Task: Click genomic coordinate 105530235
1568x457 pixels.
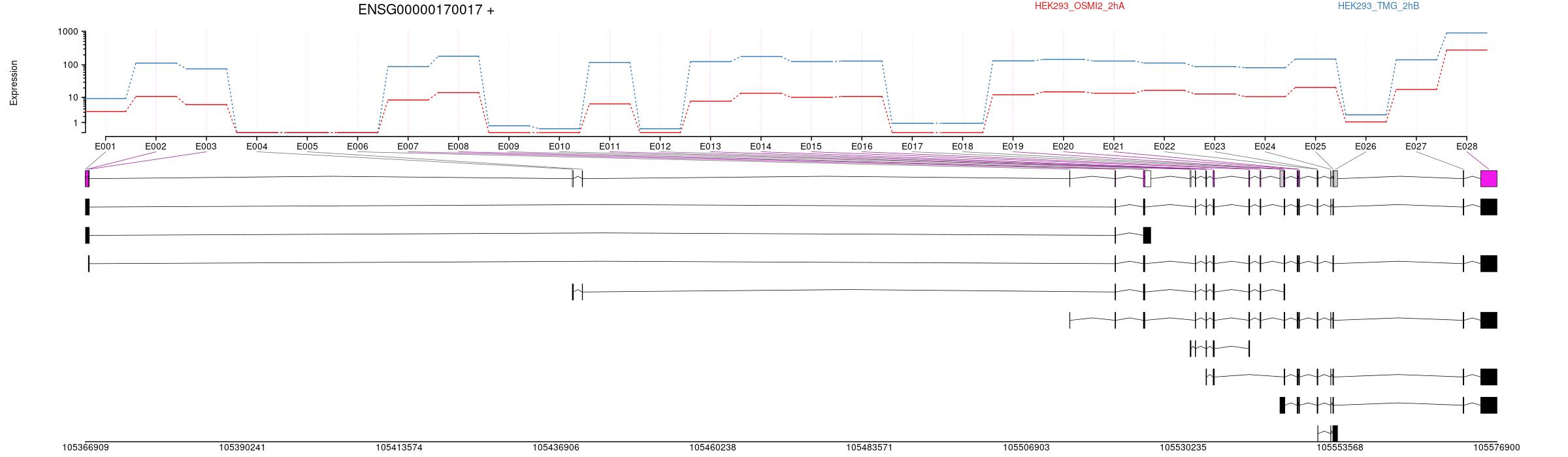Action: tap(1183, 448)
